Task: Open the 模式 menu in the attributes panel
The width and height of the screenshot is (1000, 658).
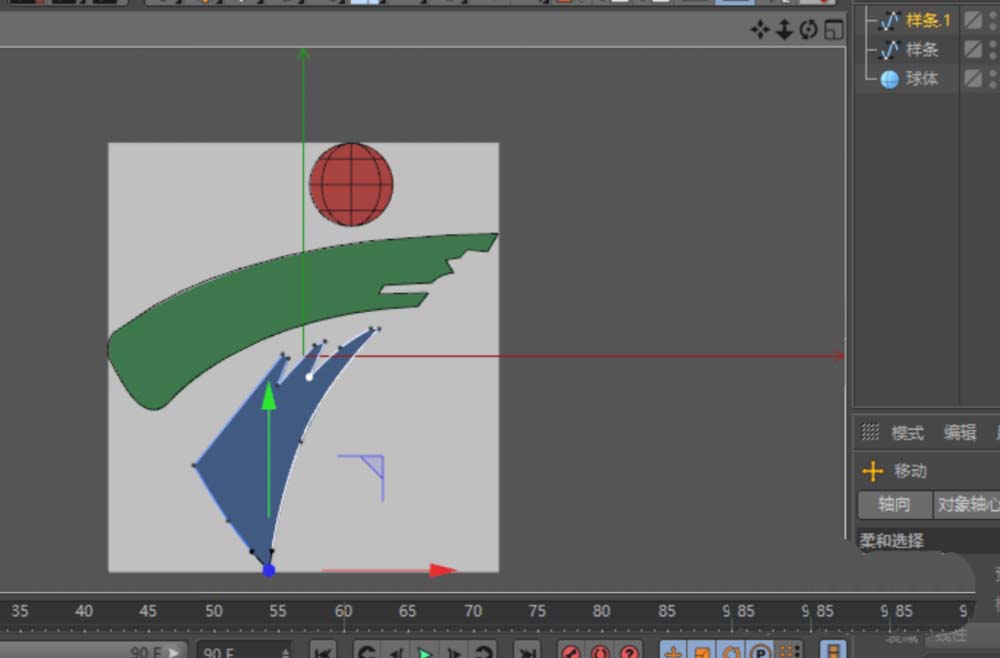Action: pyautogui.click(x=908, y=432)
